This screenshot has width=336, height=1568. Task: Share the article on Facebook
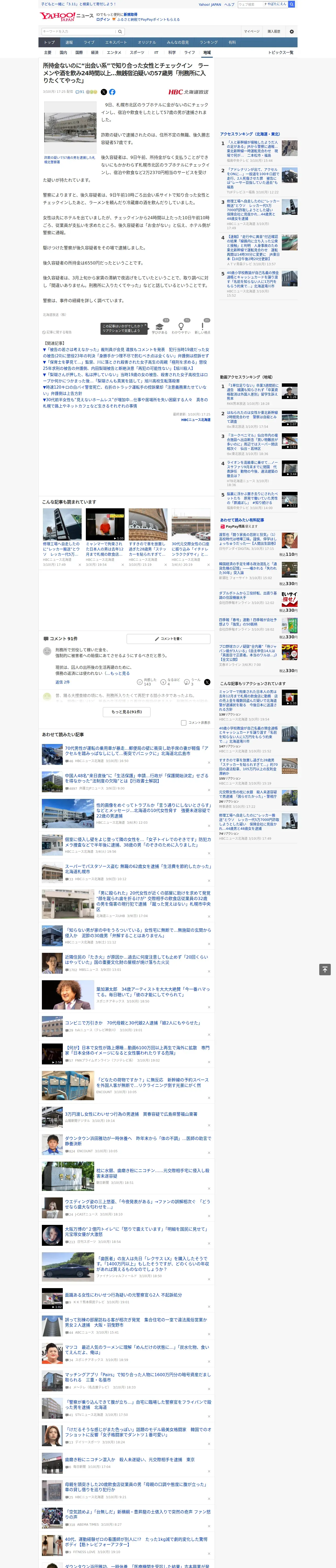(112, 92)
